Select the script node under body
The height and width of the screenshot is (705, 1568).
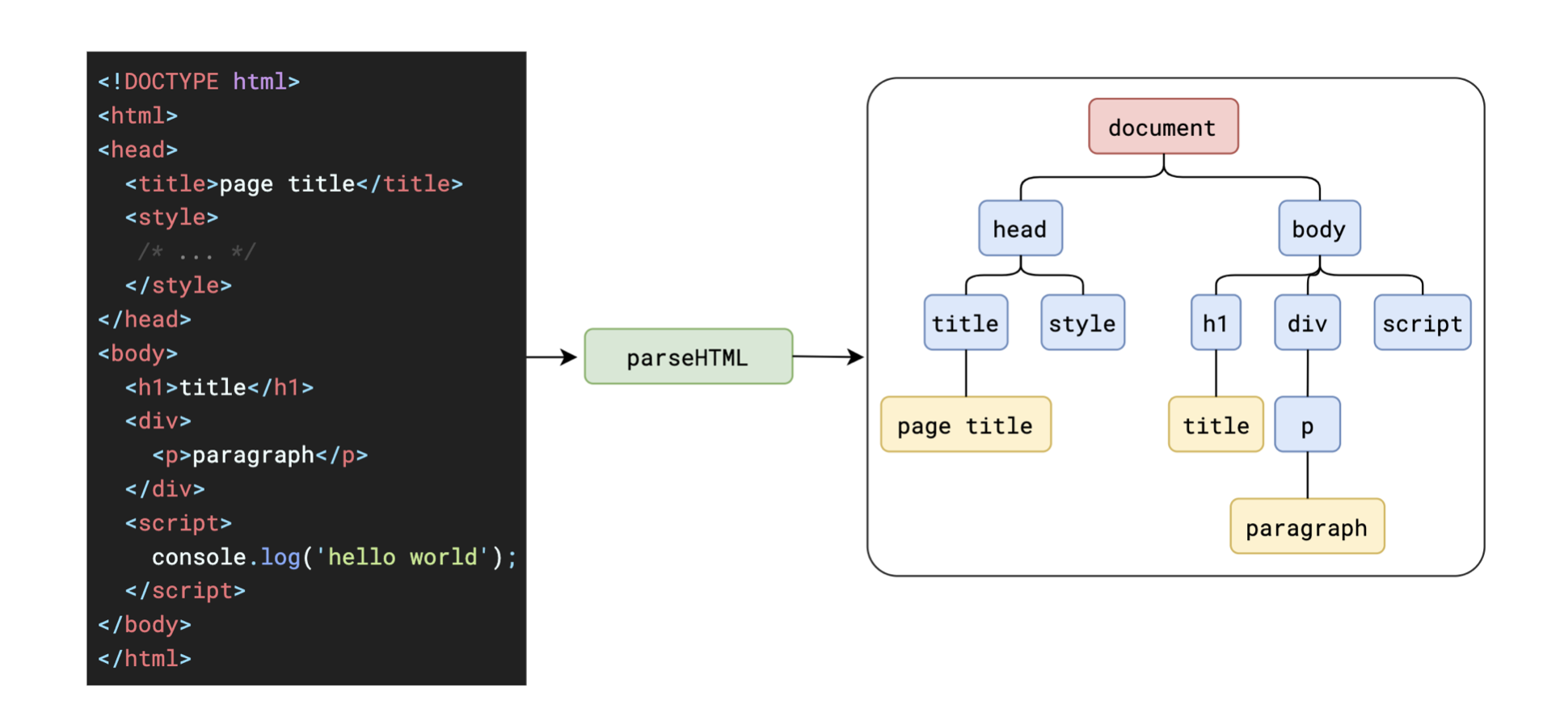coord(1422,323)
